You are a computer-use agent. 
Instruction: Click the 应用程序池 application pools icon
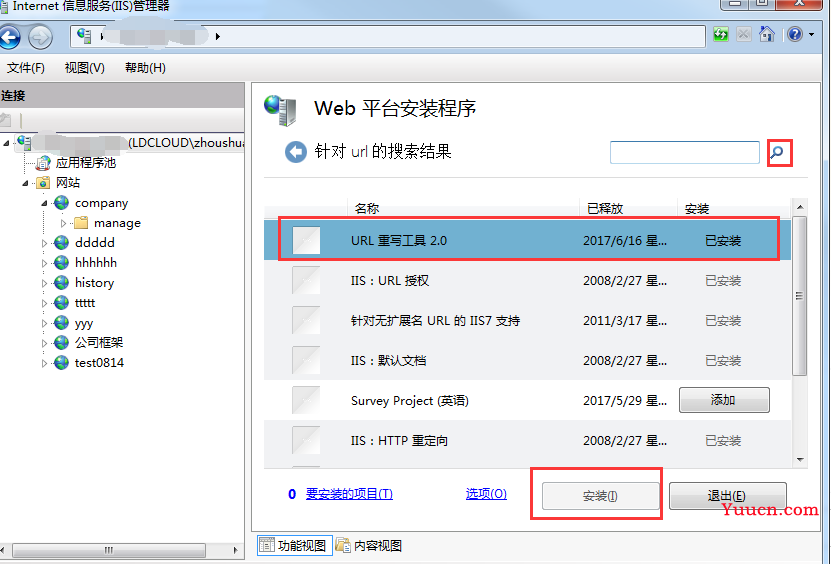[x=43, y=163]
